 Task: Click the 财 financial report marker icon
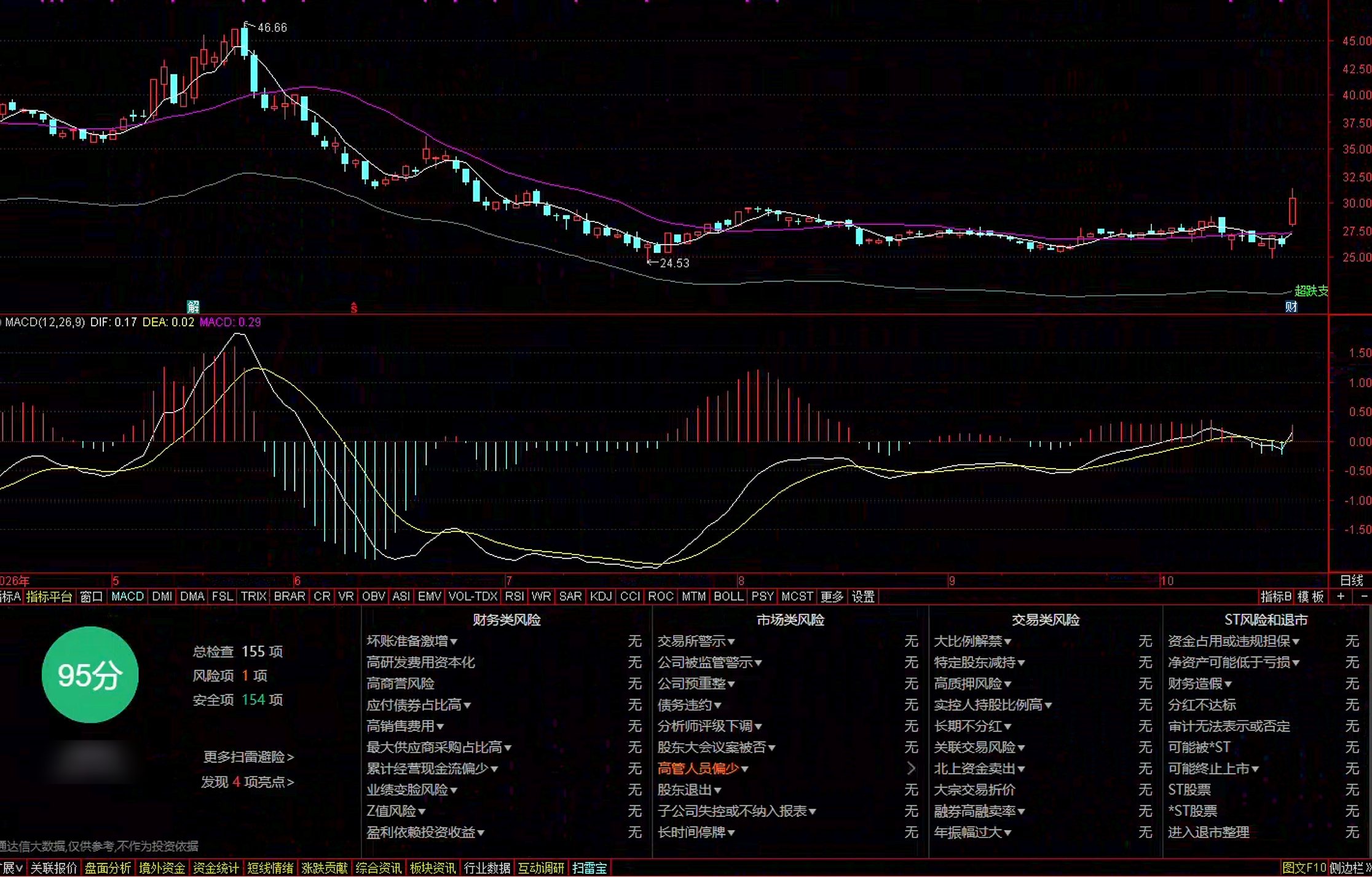pyautogui.click(x=1291, y=306)
